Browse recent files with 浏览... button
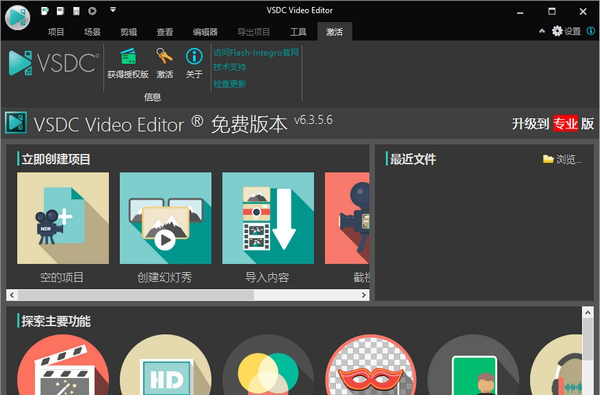 [x=562, y=159]
